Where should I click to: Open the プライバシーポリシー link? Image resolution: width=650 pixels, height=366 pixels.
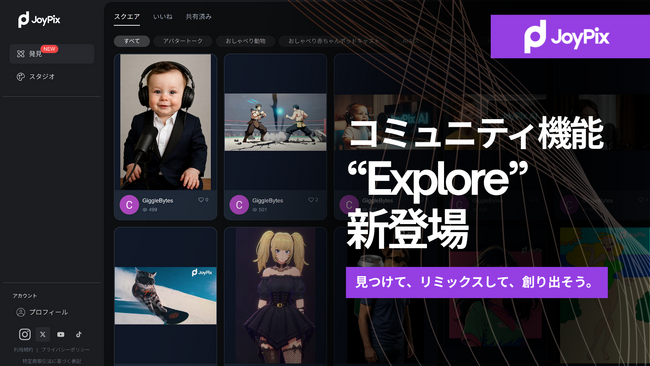(65, 350)
